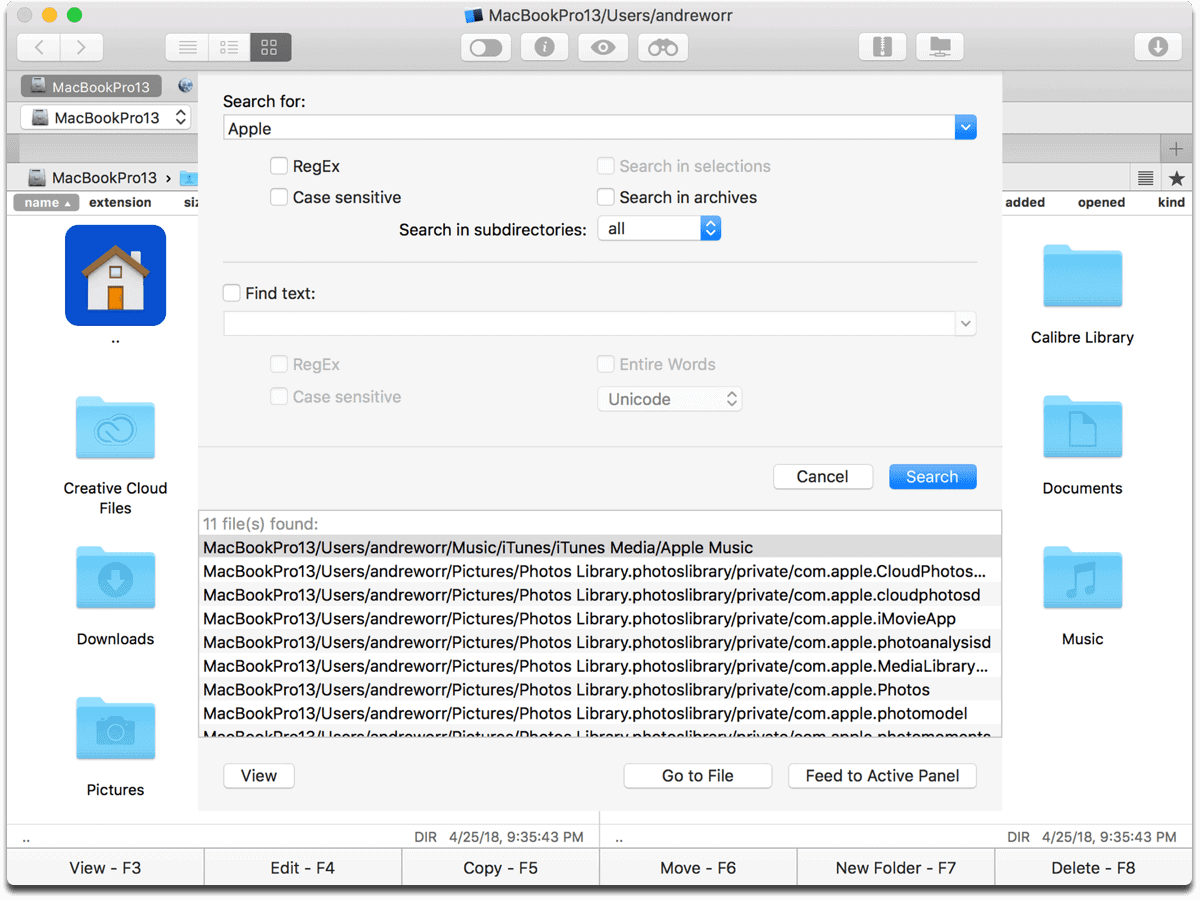This screenshot has height=900, width=1200.
Task: Click the globe icon beside MacBookPro13 tab
Action: [x=185, y=87]
